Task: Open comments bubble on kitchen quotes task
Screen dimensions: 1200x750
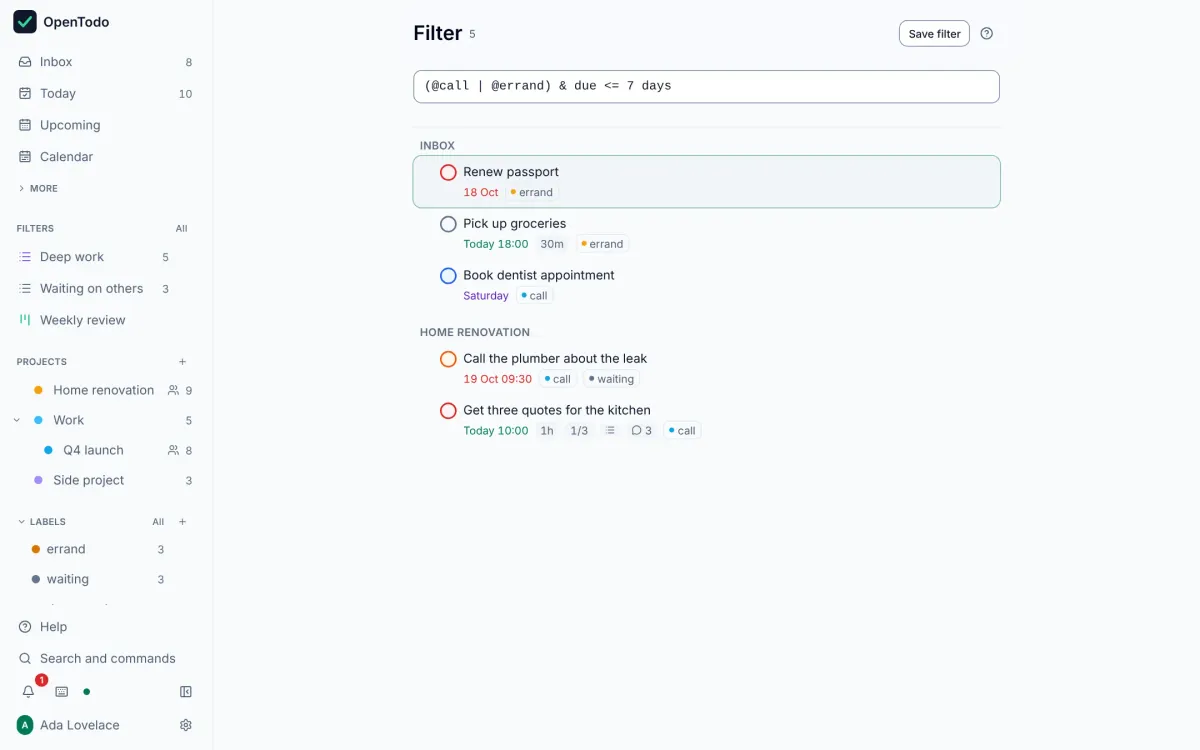Action: point(642,431)
